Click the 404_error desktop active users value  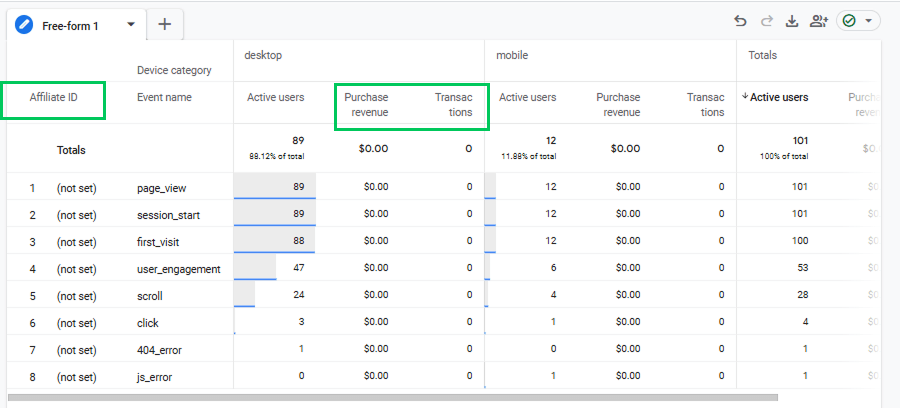pyautogui.click(x=301, y=348)
